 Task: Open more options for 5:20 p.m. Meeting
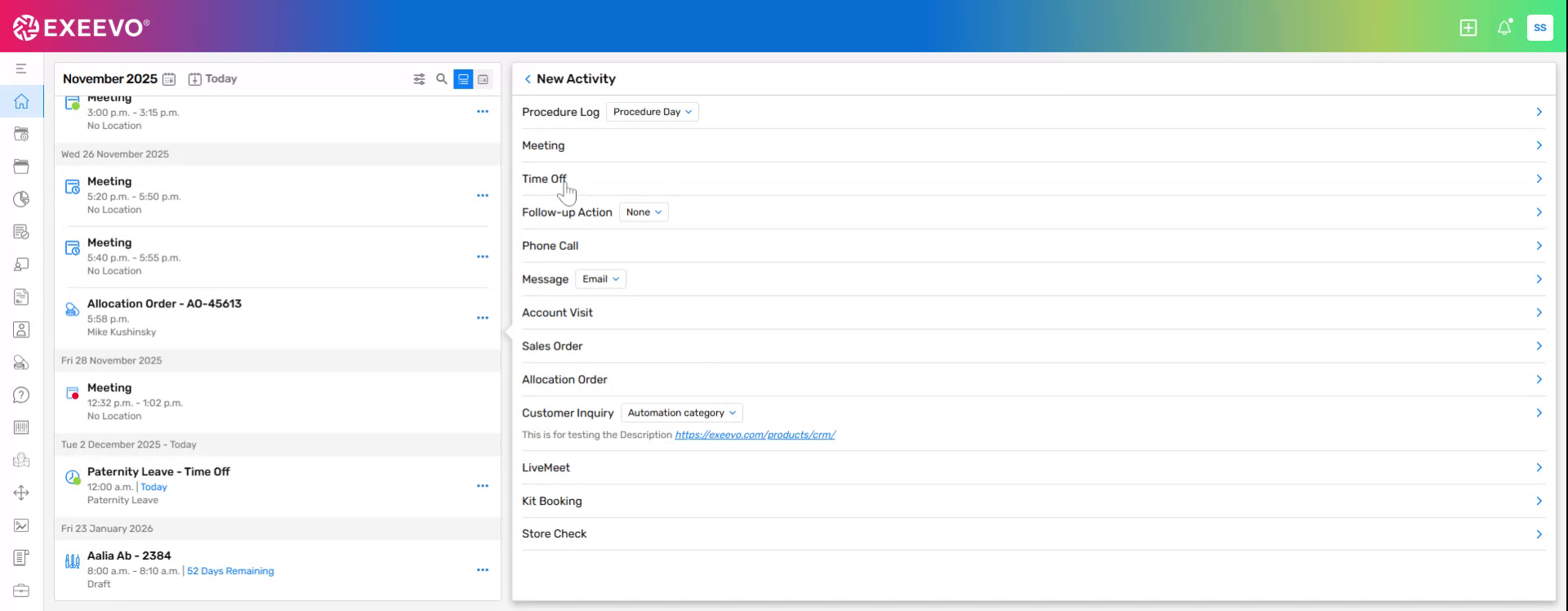[x=483, y=196]
